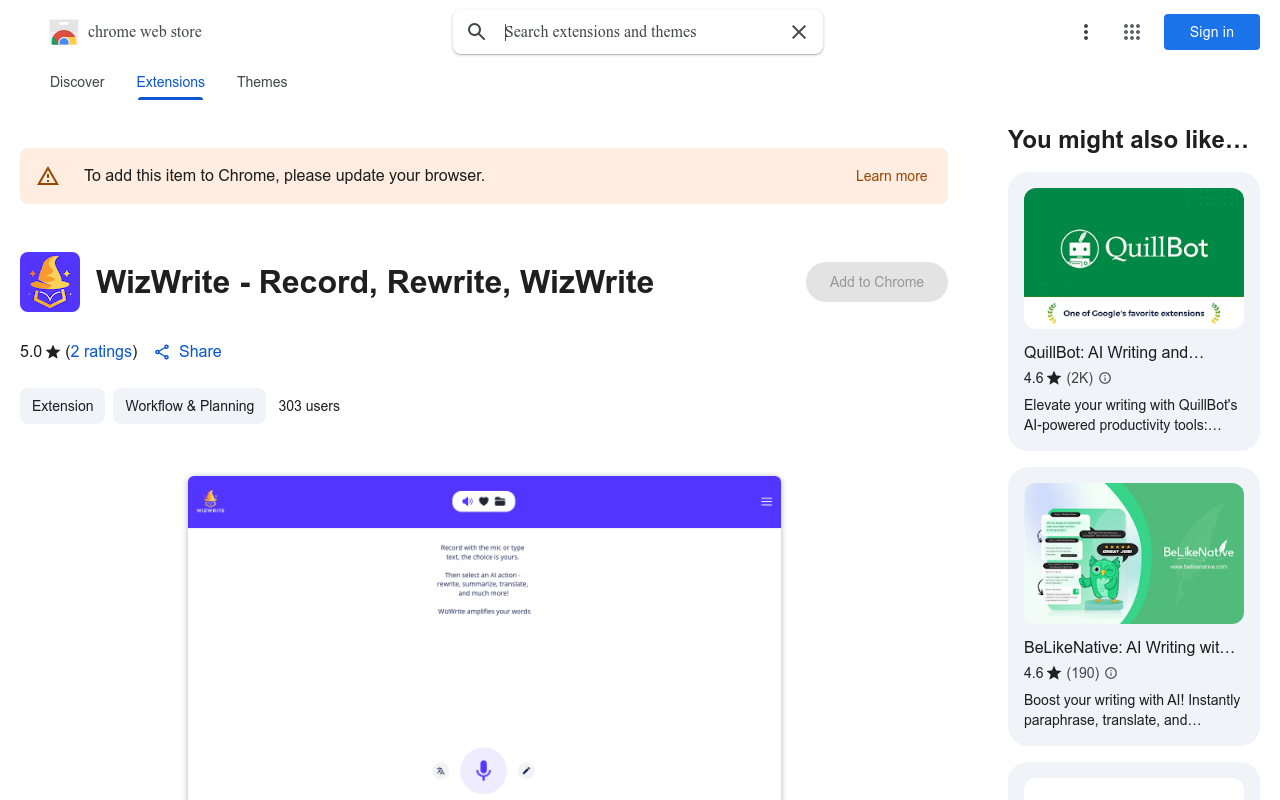Click the translate icon left of the microphone
The image size is (1280, 800).
tap(440, 770)
